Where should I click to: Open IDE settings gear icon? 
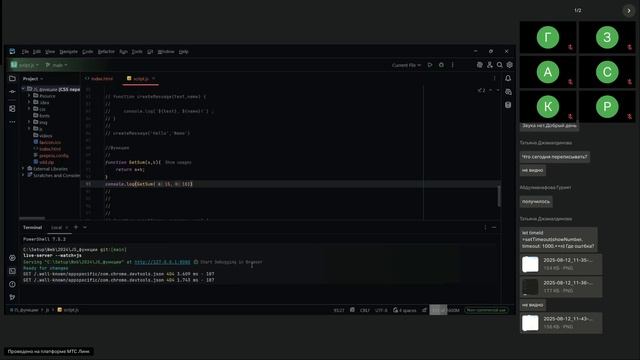pos(509,65)
